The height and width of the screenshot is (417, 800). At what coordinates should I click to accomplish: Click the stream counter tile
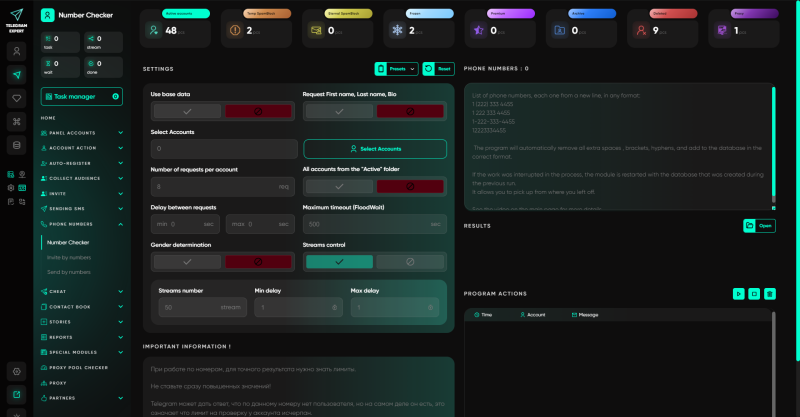tap(104, 42)
